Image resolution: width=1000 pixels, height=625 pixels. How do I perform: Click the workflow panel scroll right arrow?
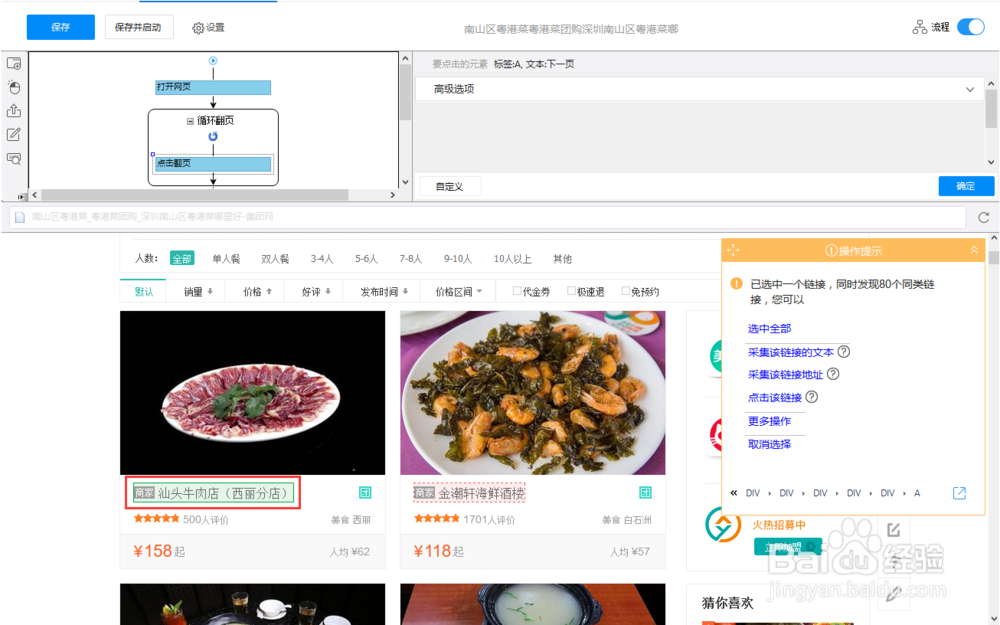pyautogui.click(x=392, y=195)
